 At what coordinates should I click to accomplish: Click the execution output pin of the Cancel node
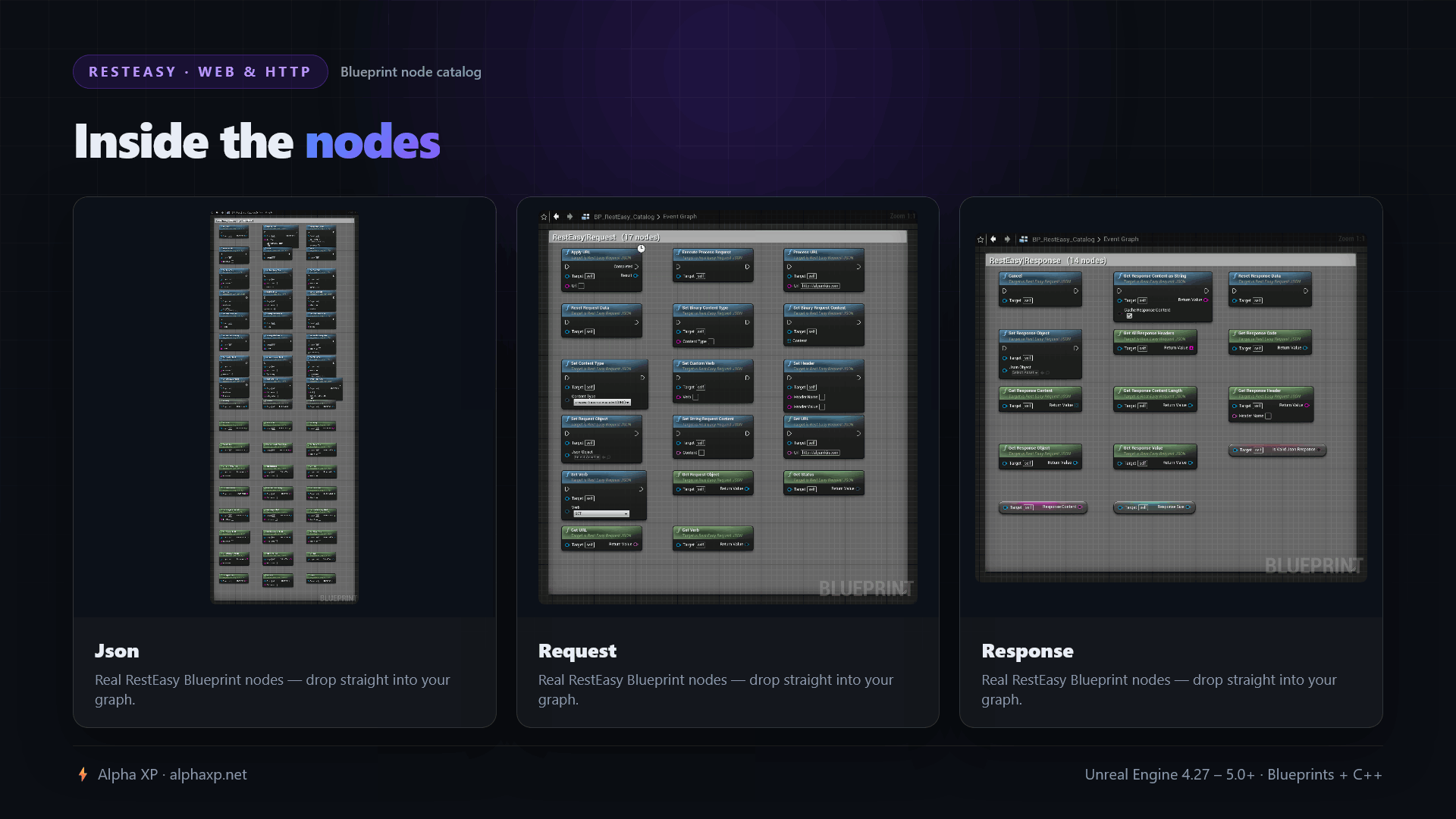tap(1076, 291)
